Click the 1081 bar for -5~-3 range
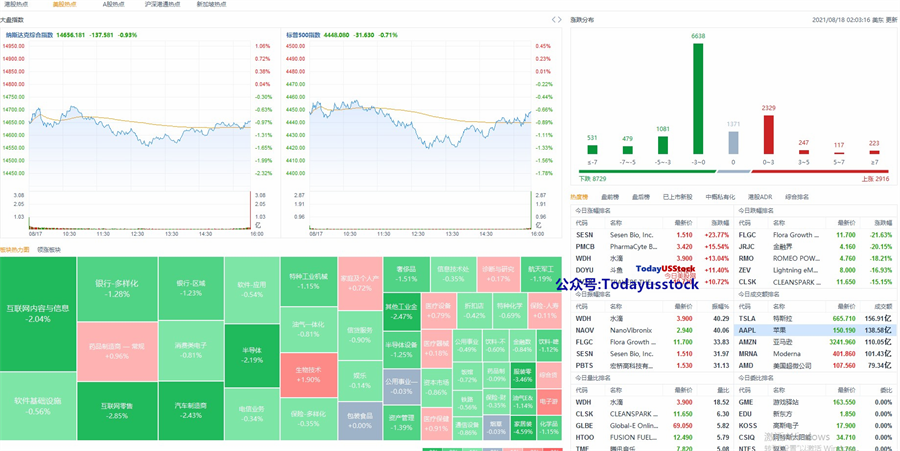 click(x=663, y=145)
